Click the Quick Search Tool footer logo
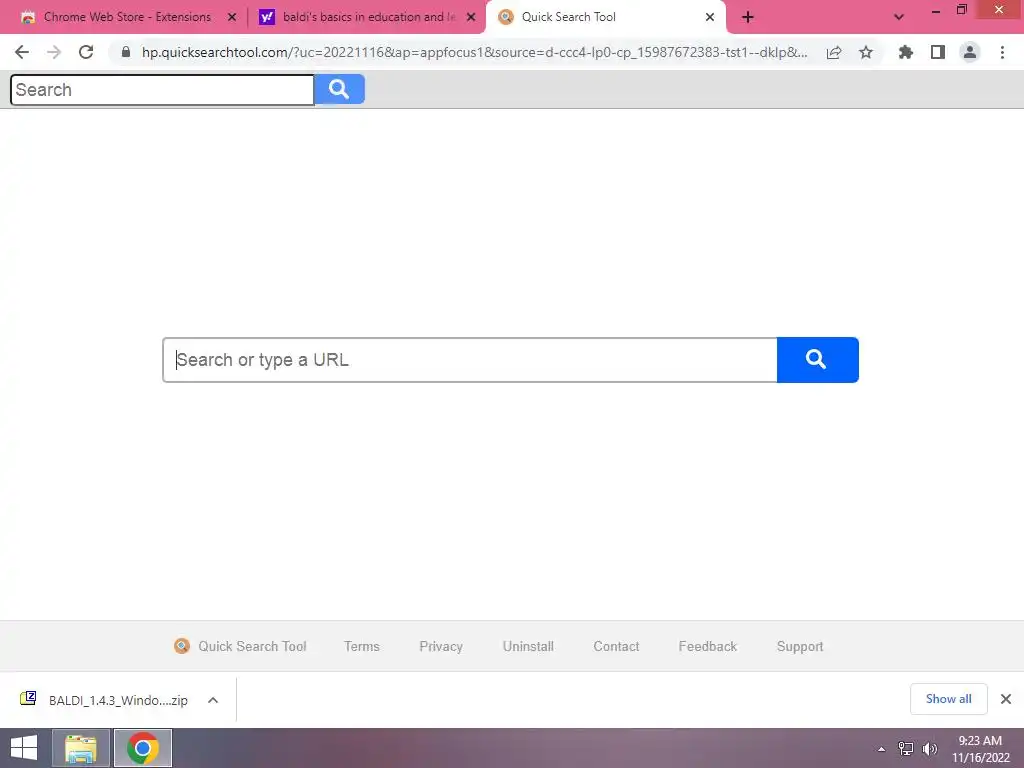 click(182, 646)
